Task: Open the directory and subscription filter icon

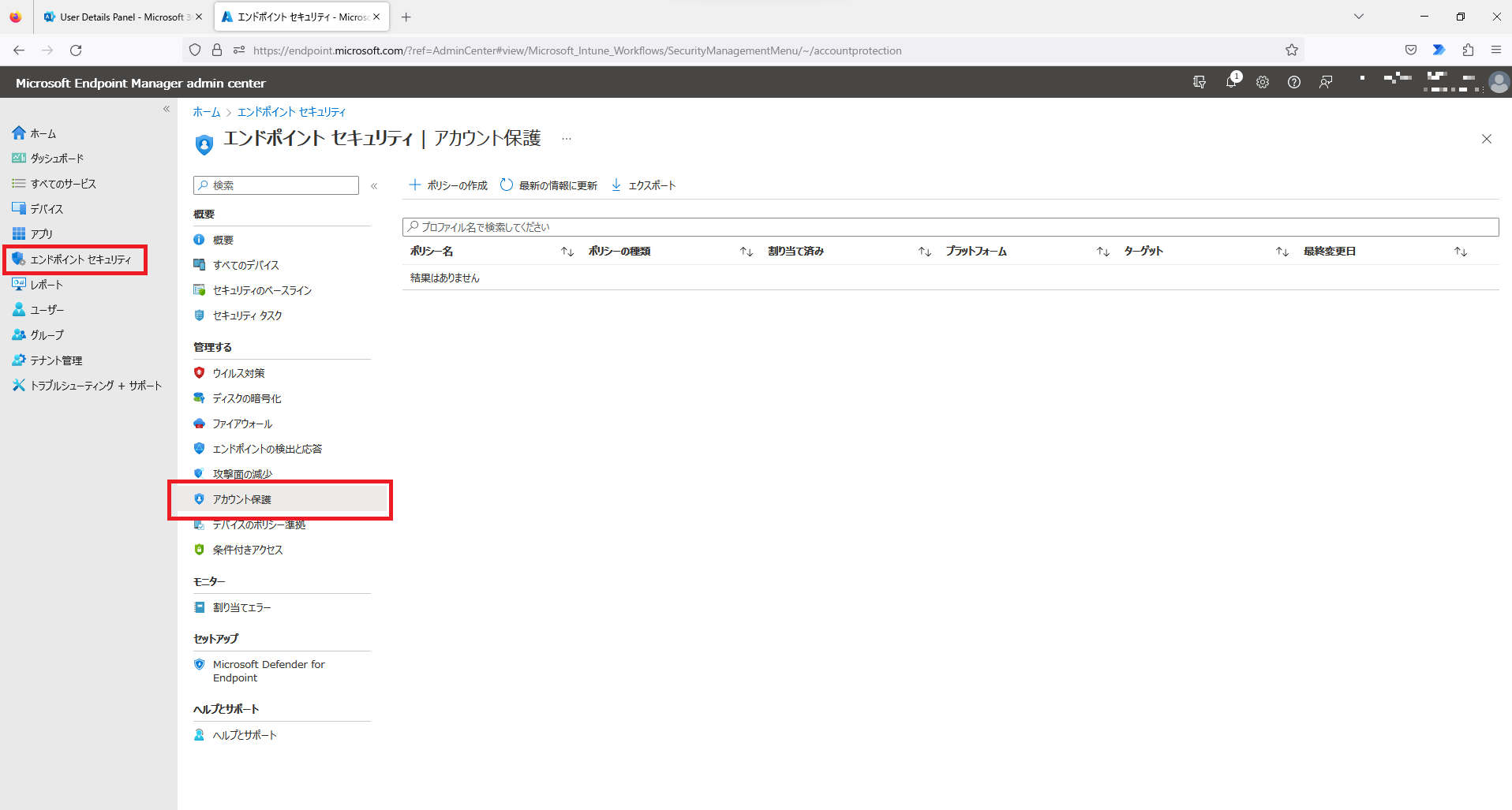Action: [1199, 82]
